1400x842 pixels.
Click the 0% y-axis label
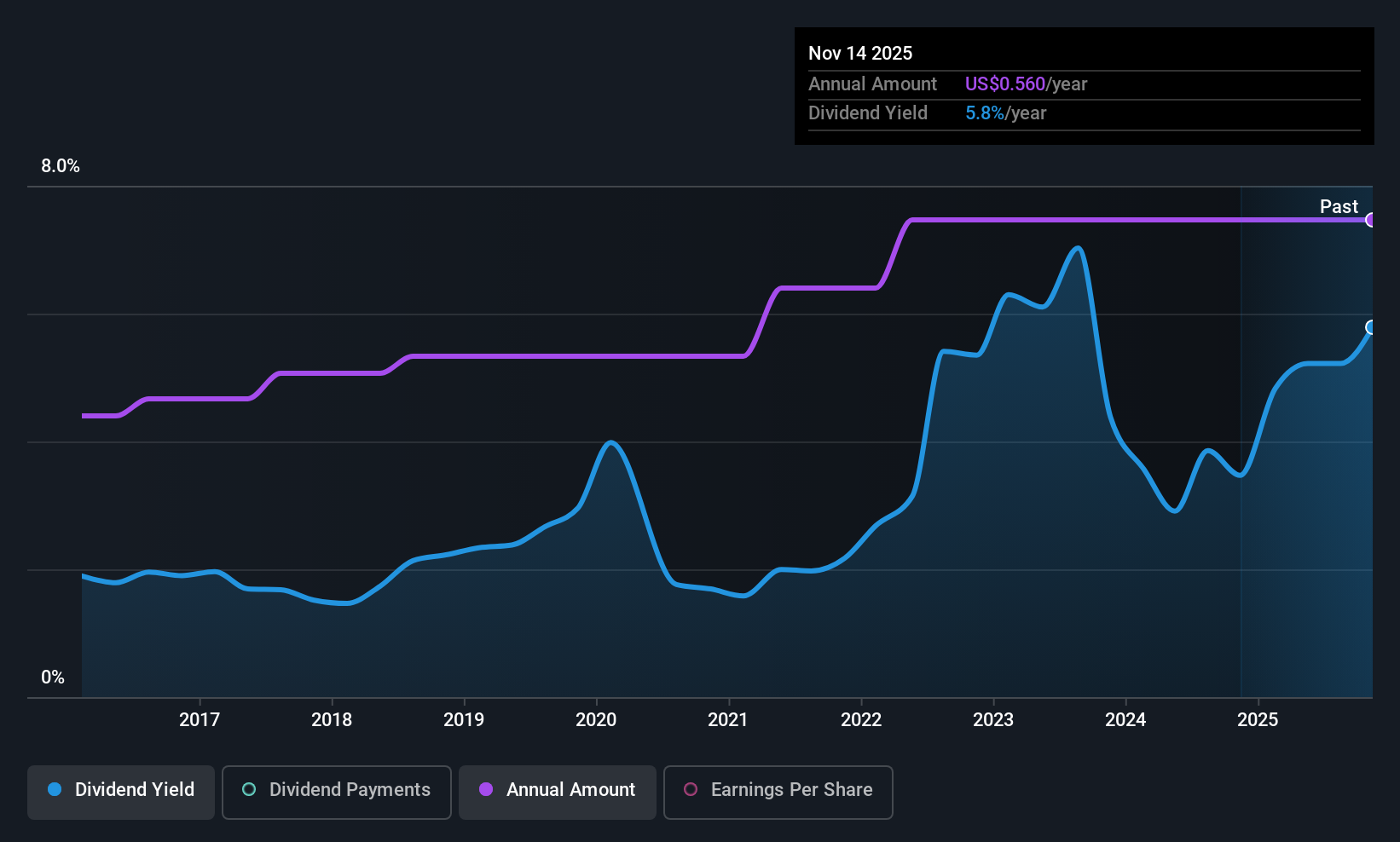(53, 678)
